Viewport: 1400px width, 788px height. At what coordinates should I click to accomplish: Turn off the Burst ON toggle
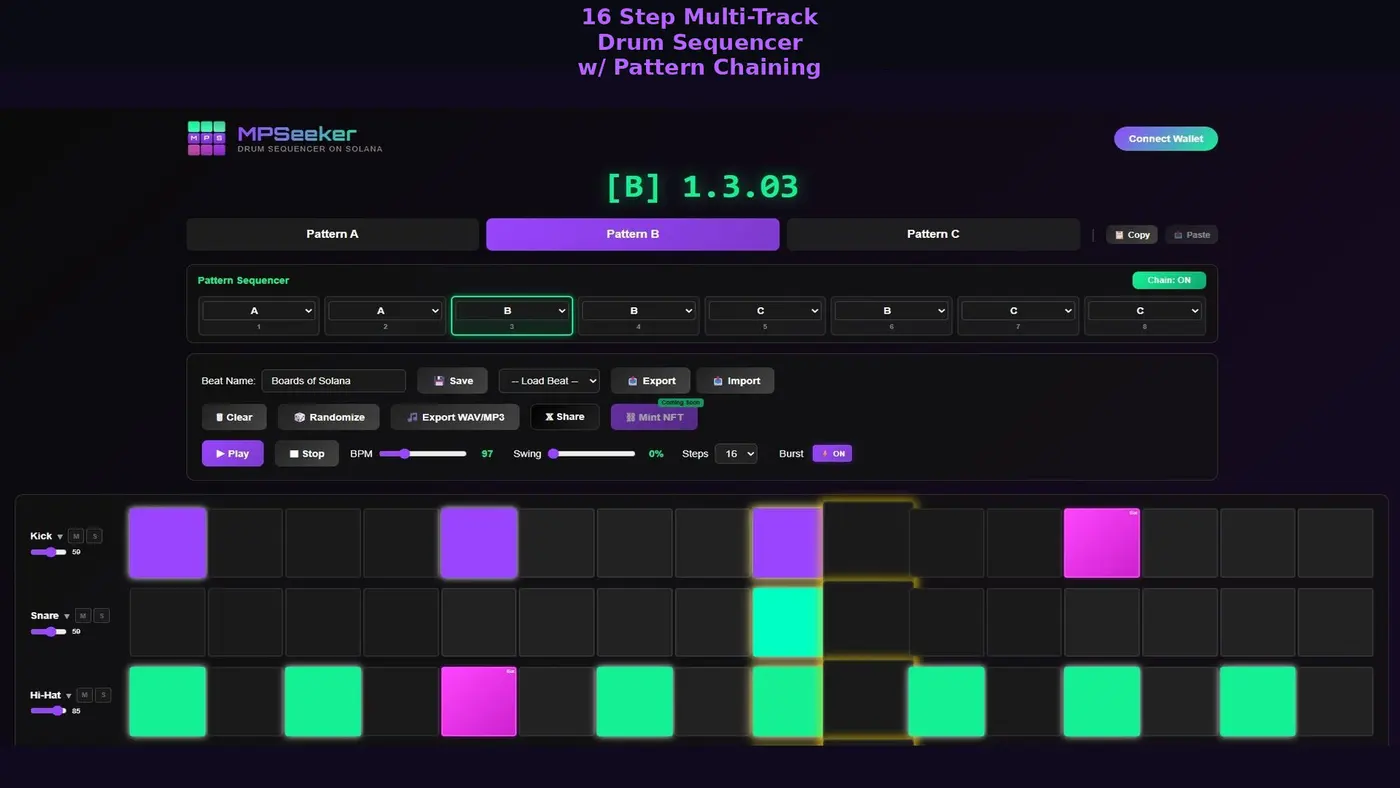click(832, 453)
